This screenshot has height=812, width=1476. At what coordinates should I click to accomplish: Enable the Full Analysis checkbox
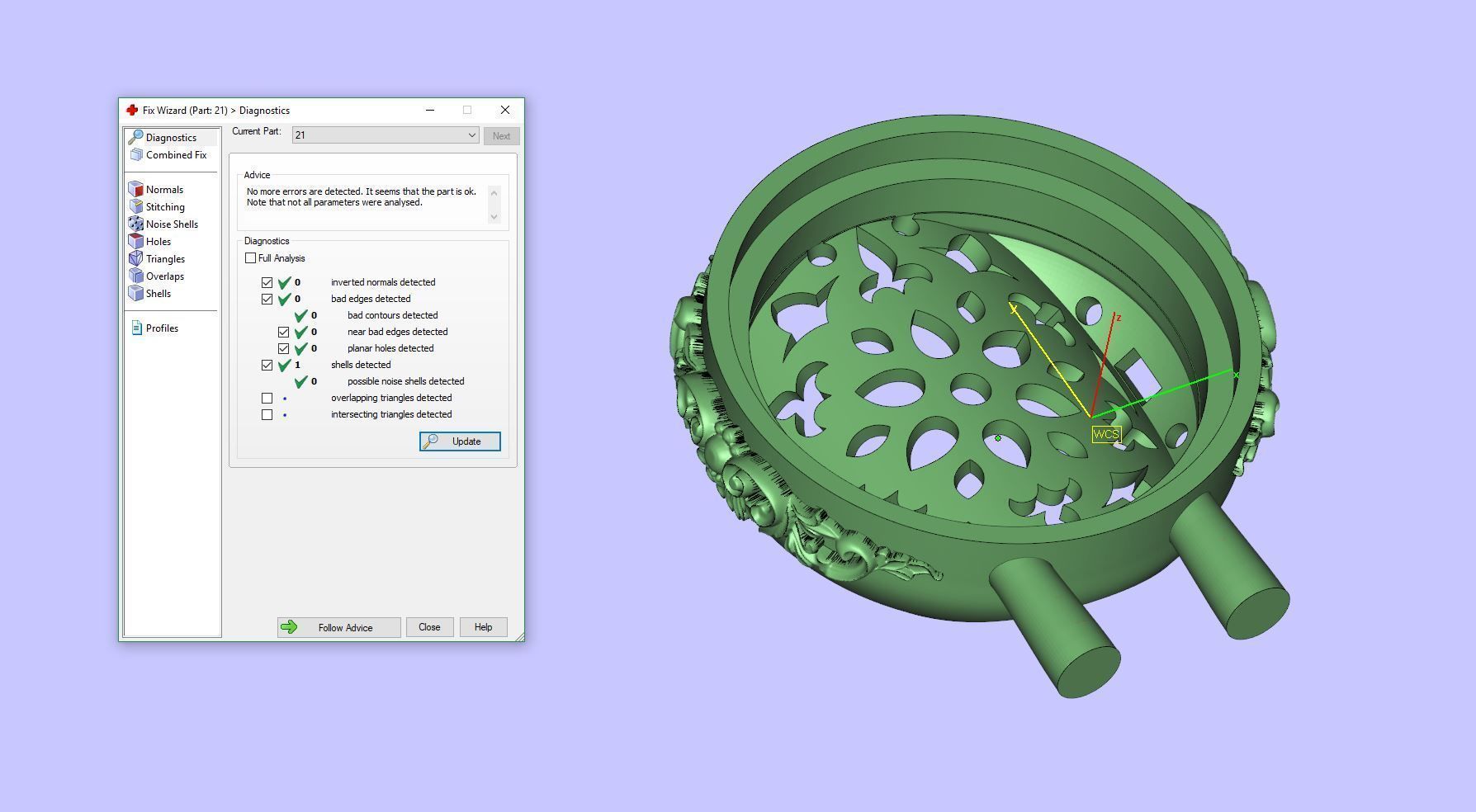(x=251, y=258)
